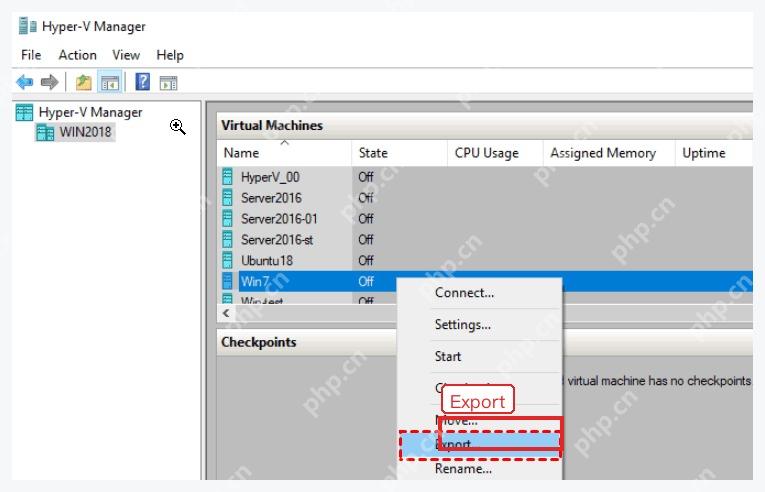
Task: Select the Win7 virtual machine name
Action: point(255,281)
